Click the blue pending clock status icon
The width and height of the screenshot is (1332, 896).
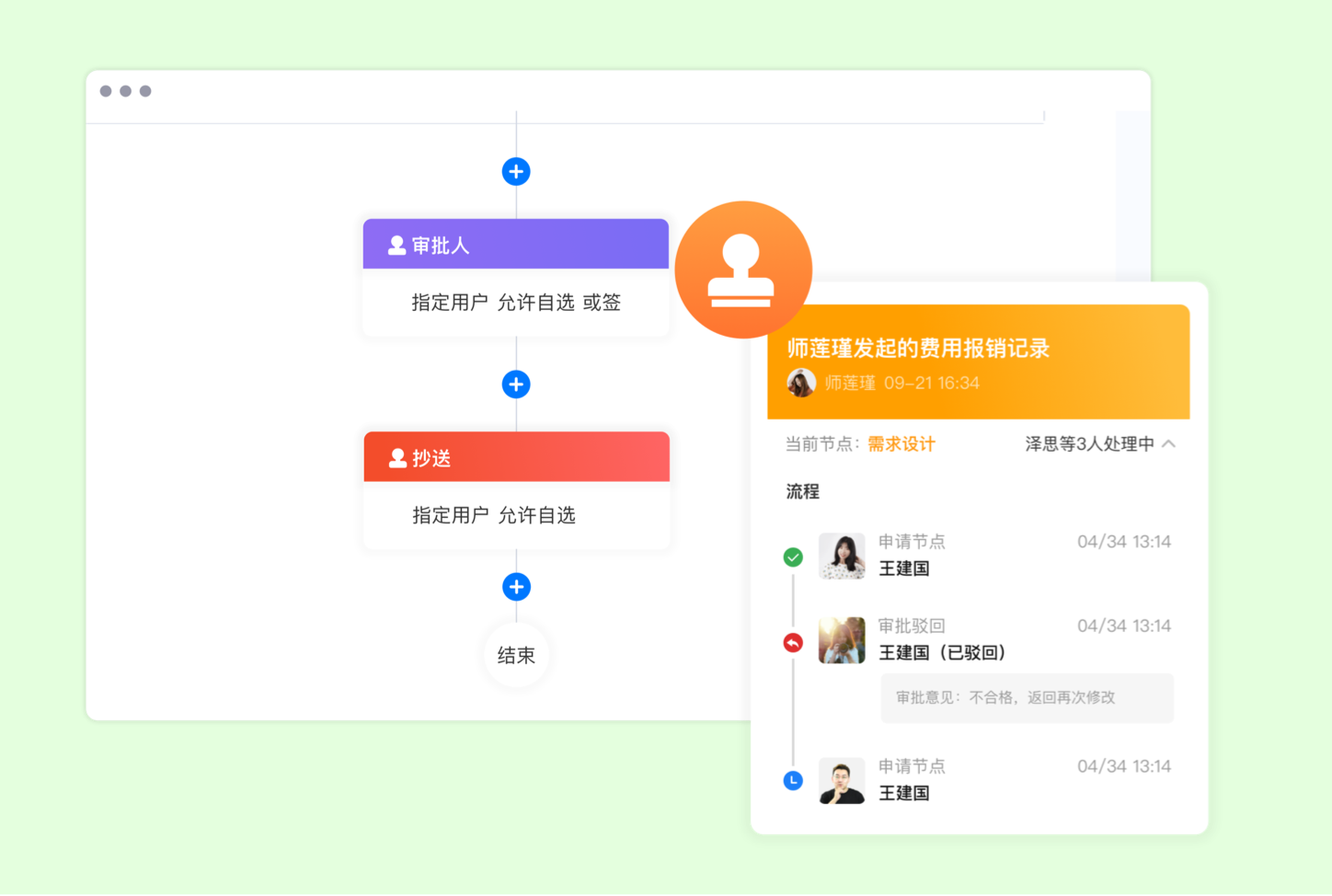[x=793, y=781]
